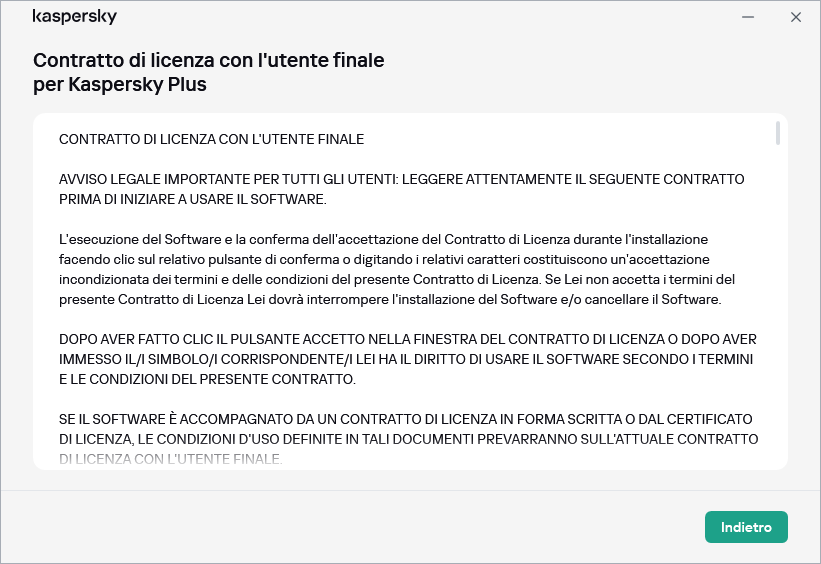Click the line starting 'DI LICENZA, LE CONDIZIONI D'USO'
Screen dimensions: 821x564
[x=408, y=439]
